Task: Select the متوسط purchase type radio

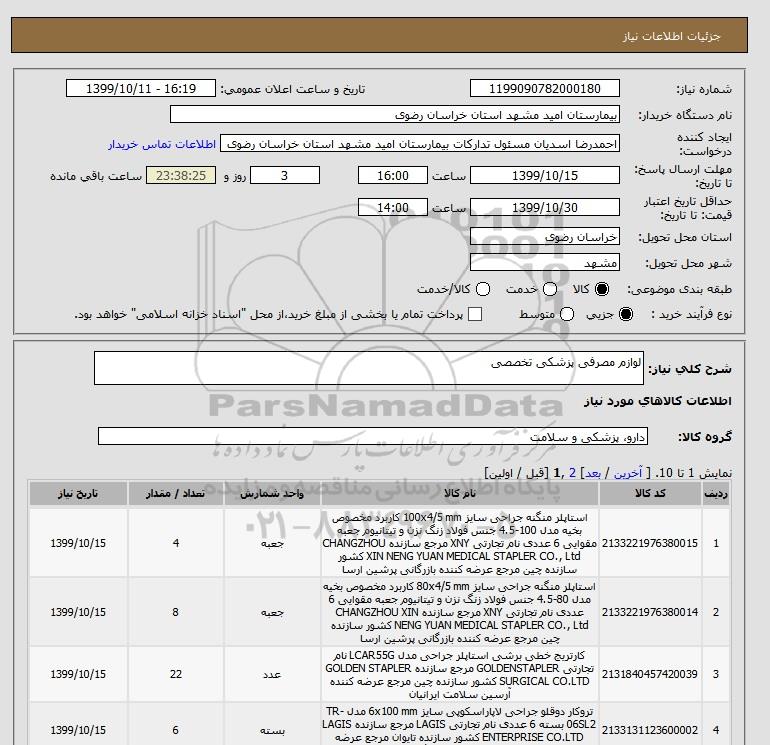Action: tap(567, 314)
